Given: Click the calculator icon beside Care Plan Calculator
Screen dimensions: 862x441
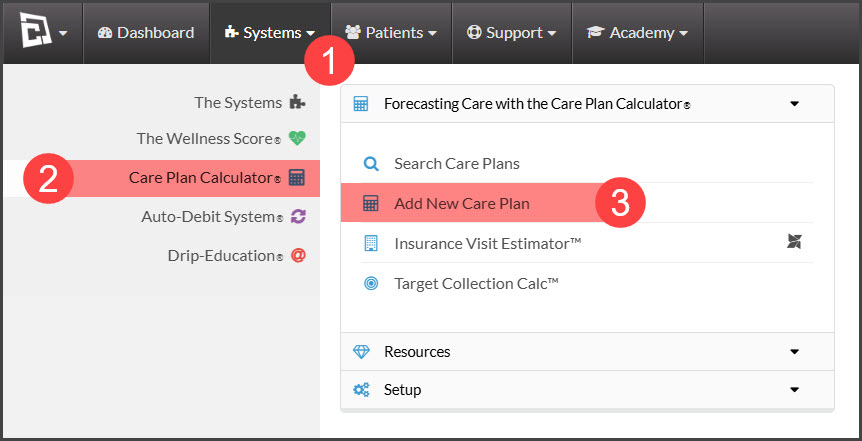Looking at the screenshot, I should (297, 178).
